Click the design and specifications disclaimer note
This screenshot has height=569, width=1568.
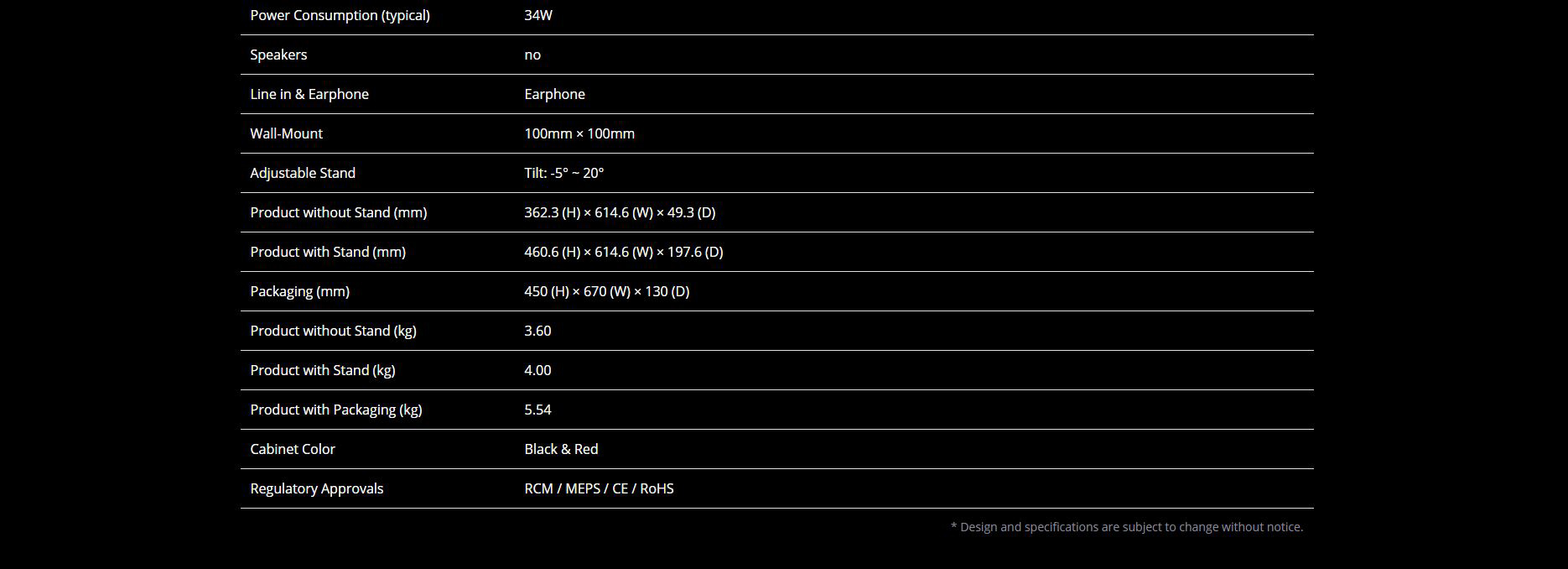point(1127,527)
